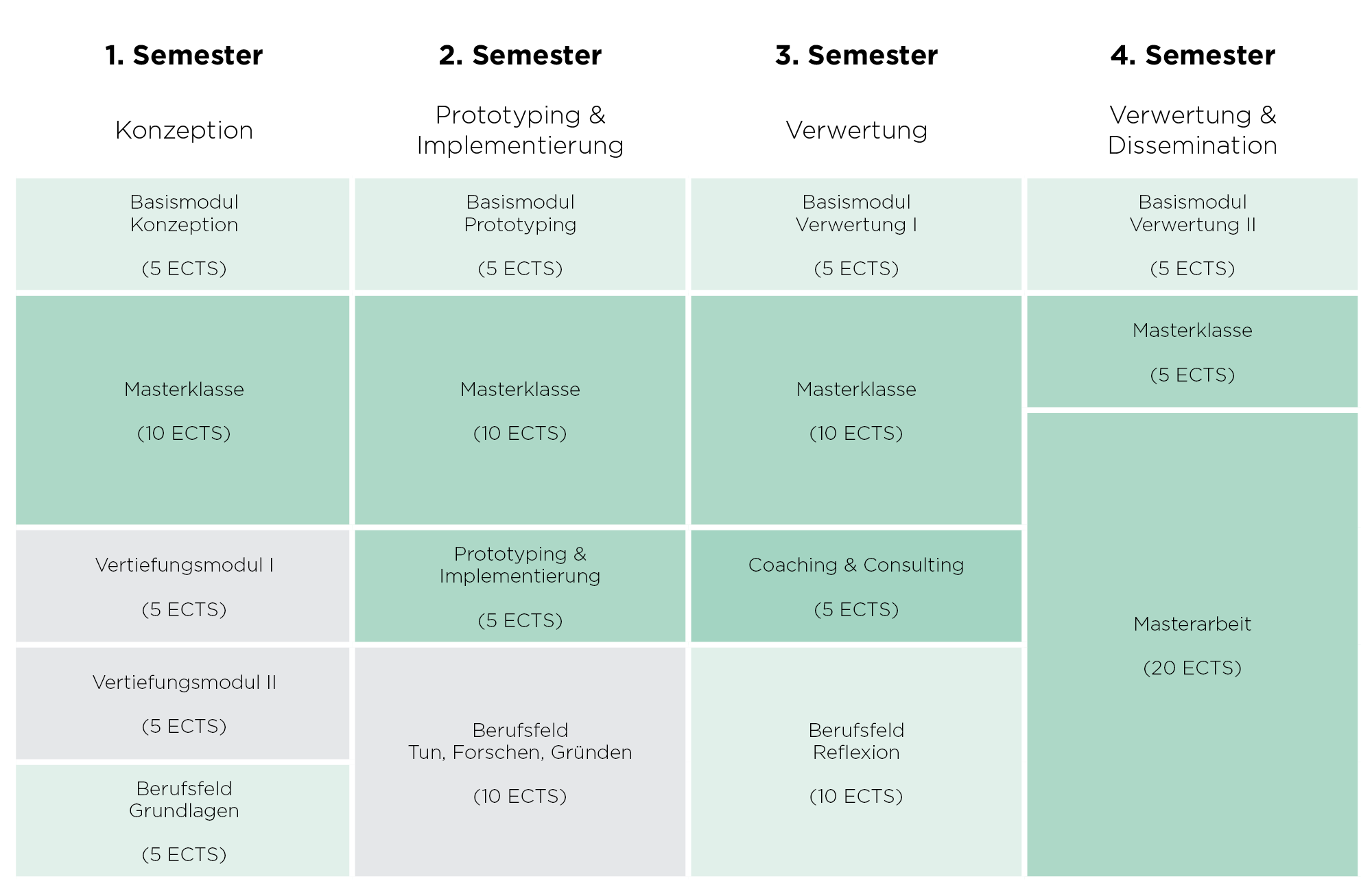The width and height of the screenshot is (1372, 892).
Task: Open the Berufsfeld Tun, Forschen, Gründen block
Action: click(x=520, y=762)
